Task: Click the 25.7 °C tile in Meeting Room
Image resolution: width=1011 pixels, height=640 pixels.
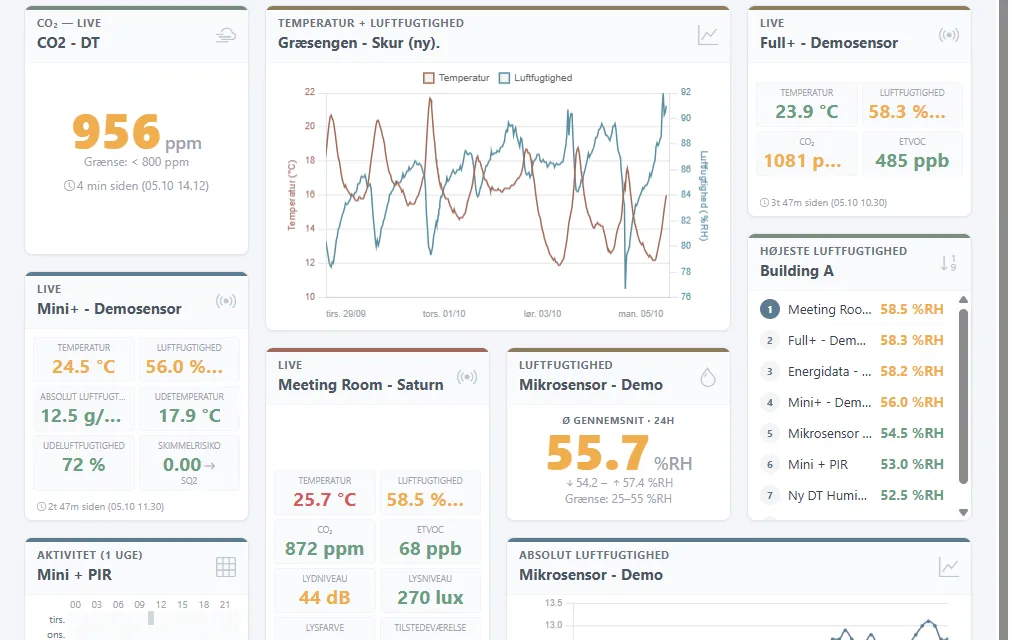Action: [x=324, y=492]
